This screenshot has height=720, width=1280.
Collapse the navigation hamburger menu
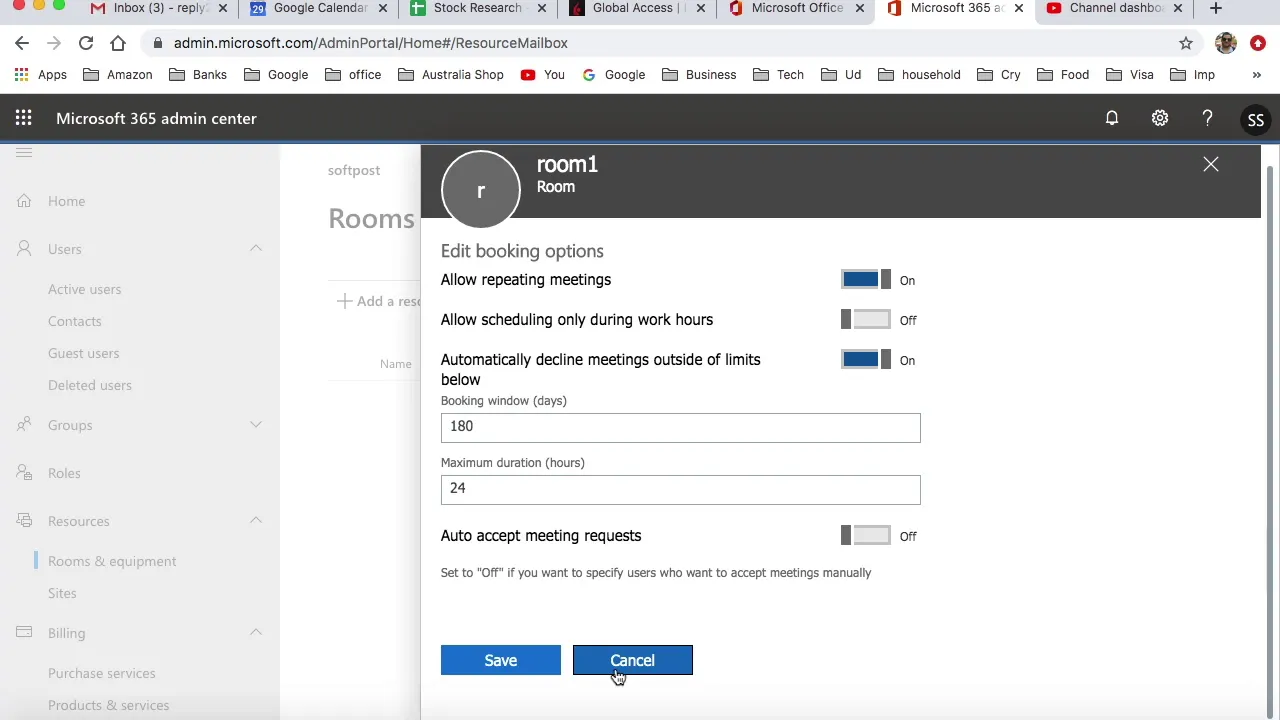[24, 152]
